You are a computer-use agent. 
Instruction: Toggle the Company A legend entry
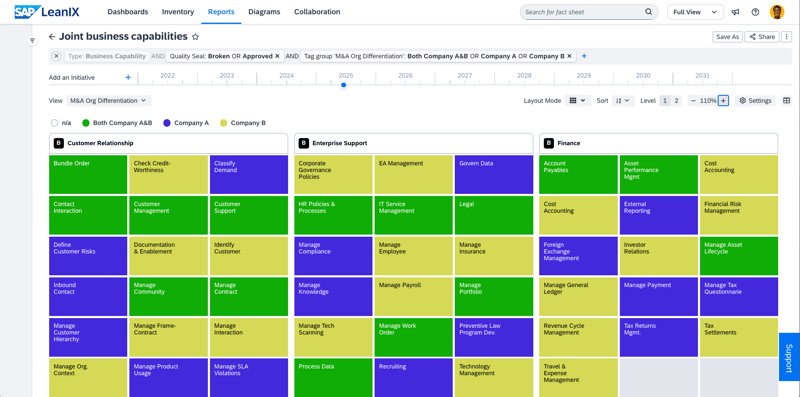tap(186, 123)
